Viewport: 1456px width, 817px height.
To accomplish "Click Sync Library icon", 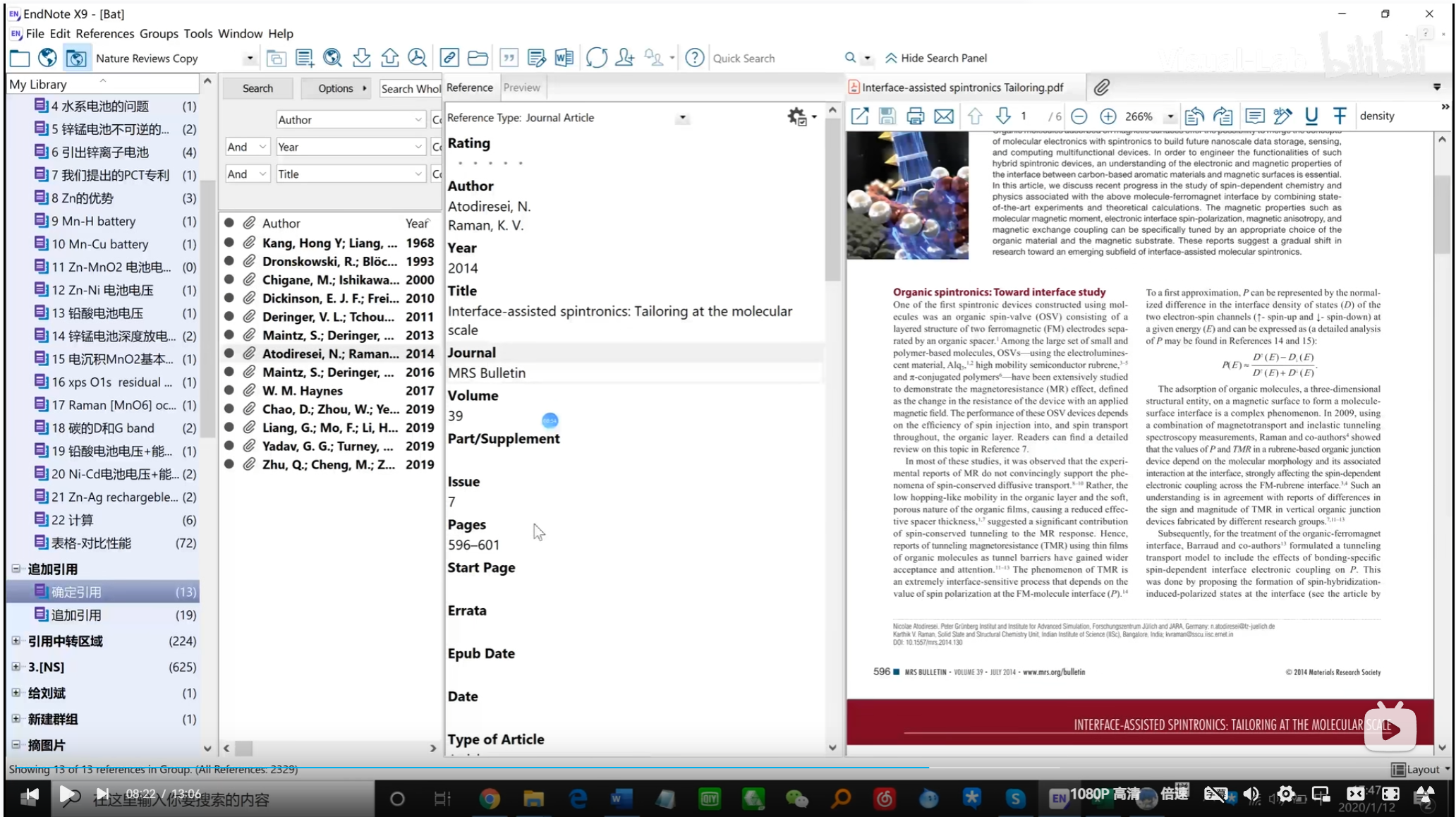I will [596, 58].
